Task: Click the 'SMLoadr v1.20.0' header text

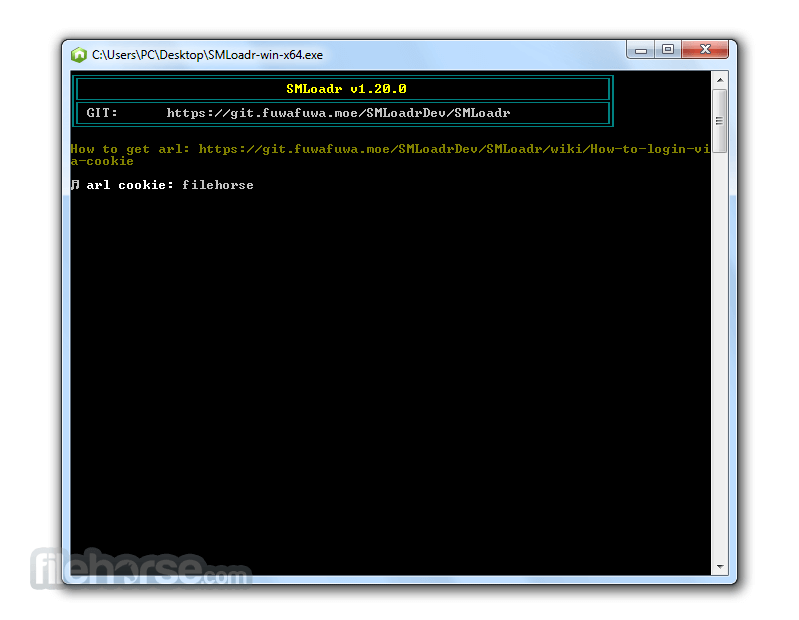Action: click(347, 89)
